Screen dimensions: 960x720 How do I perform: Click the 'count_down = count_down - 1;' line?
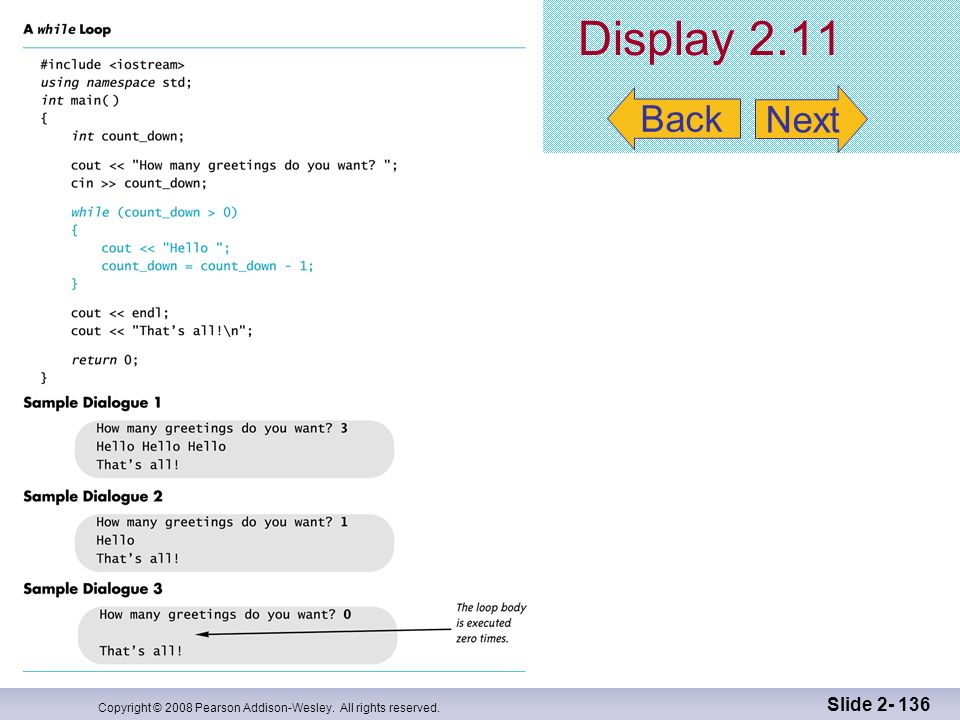207,266
